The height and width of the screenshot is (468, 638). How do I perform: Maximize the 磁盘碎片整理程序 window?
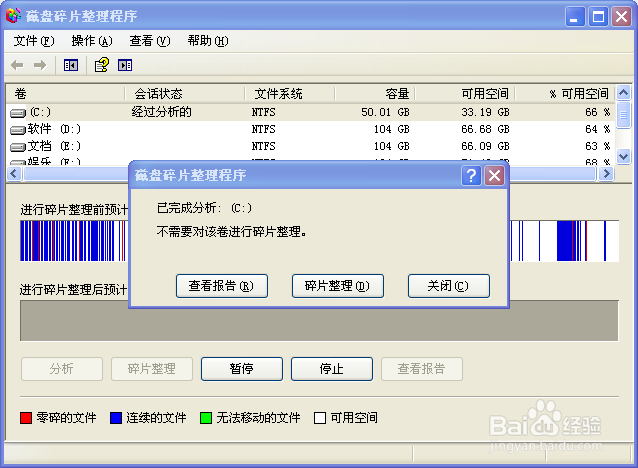pos(598,17)
